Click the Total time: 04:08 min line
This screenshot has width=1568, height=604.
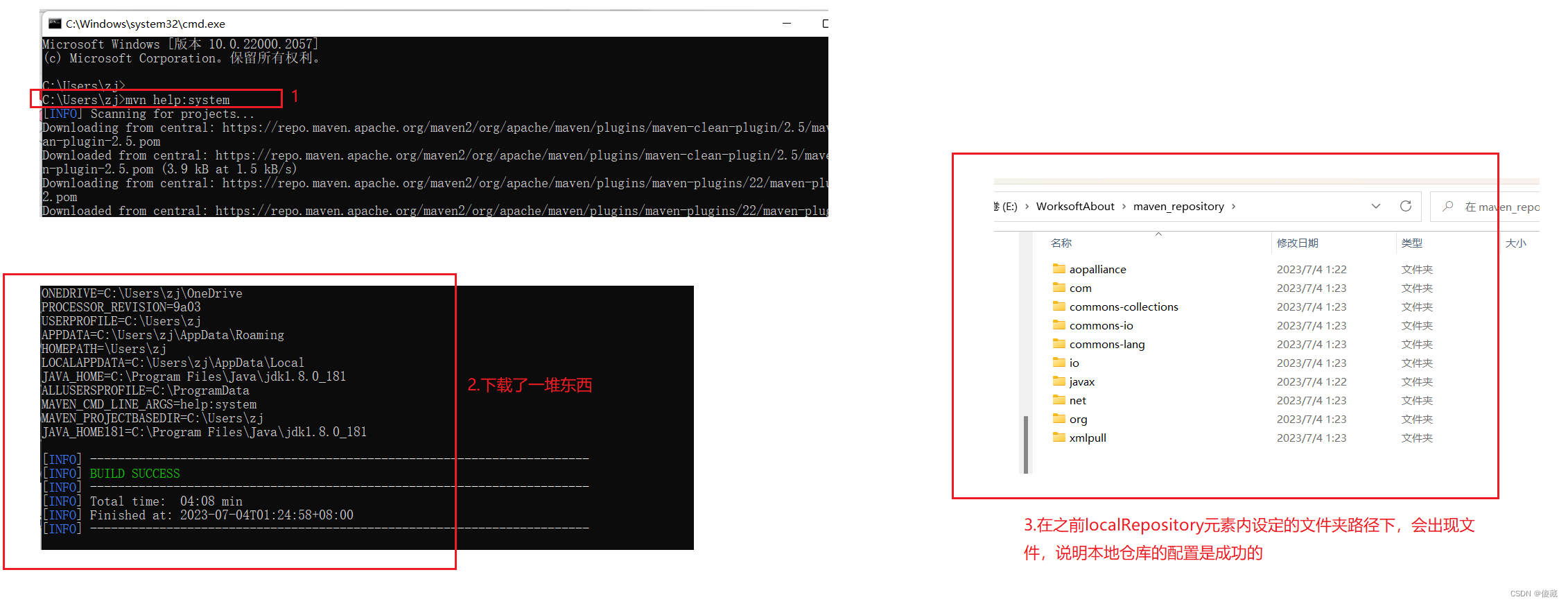pos(142,501)
